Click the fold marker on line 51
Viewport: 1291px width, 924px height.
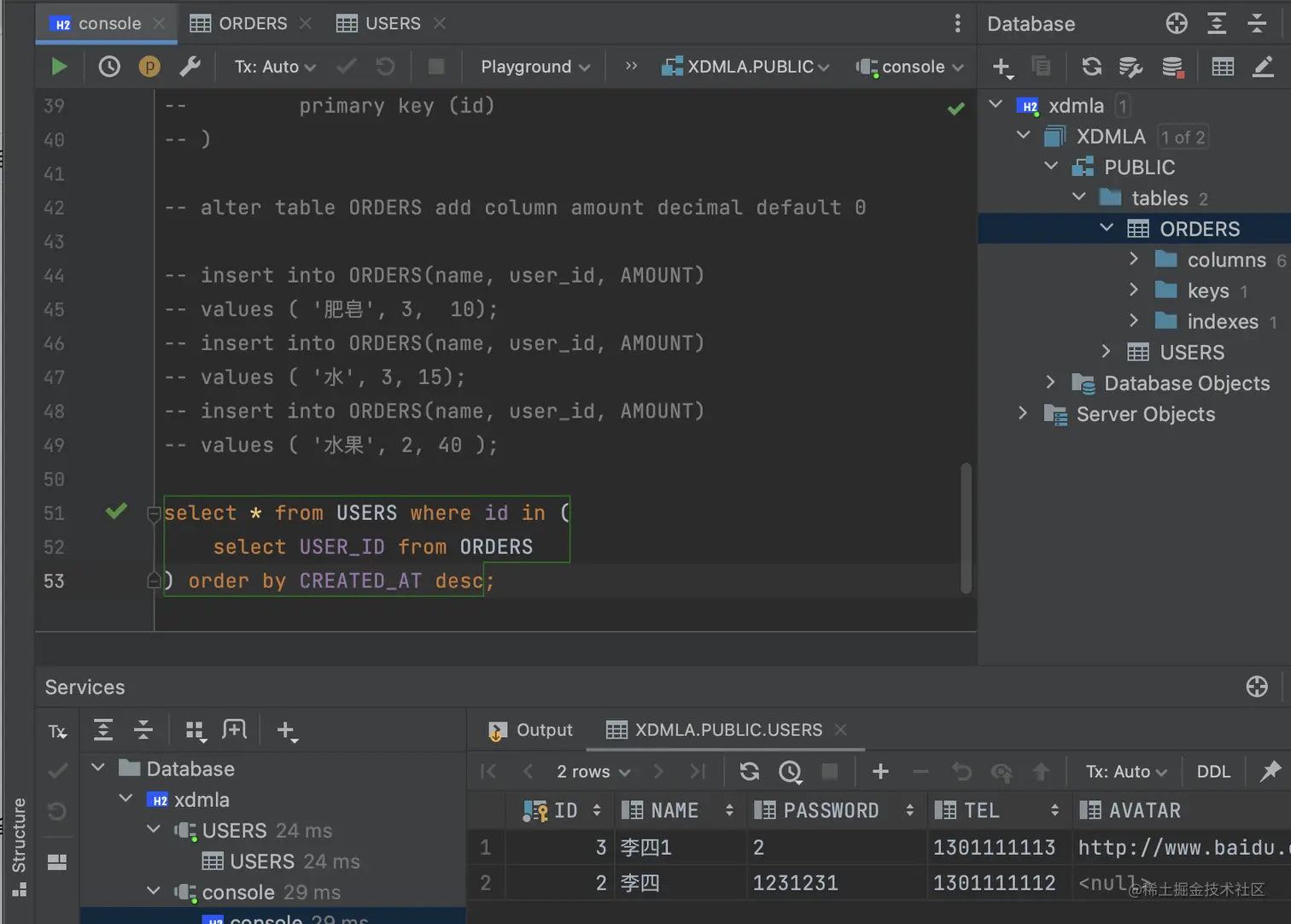pyautogui.click(x=154, y=513)
